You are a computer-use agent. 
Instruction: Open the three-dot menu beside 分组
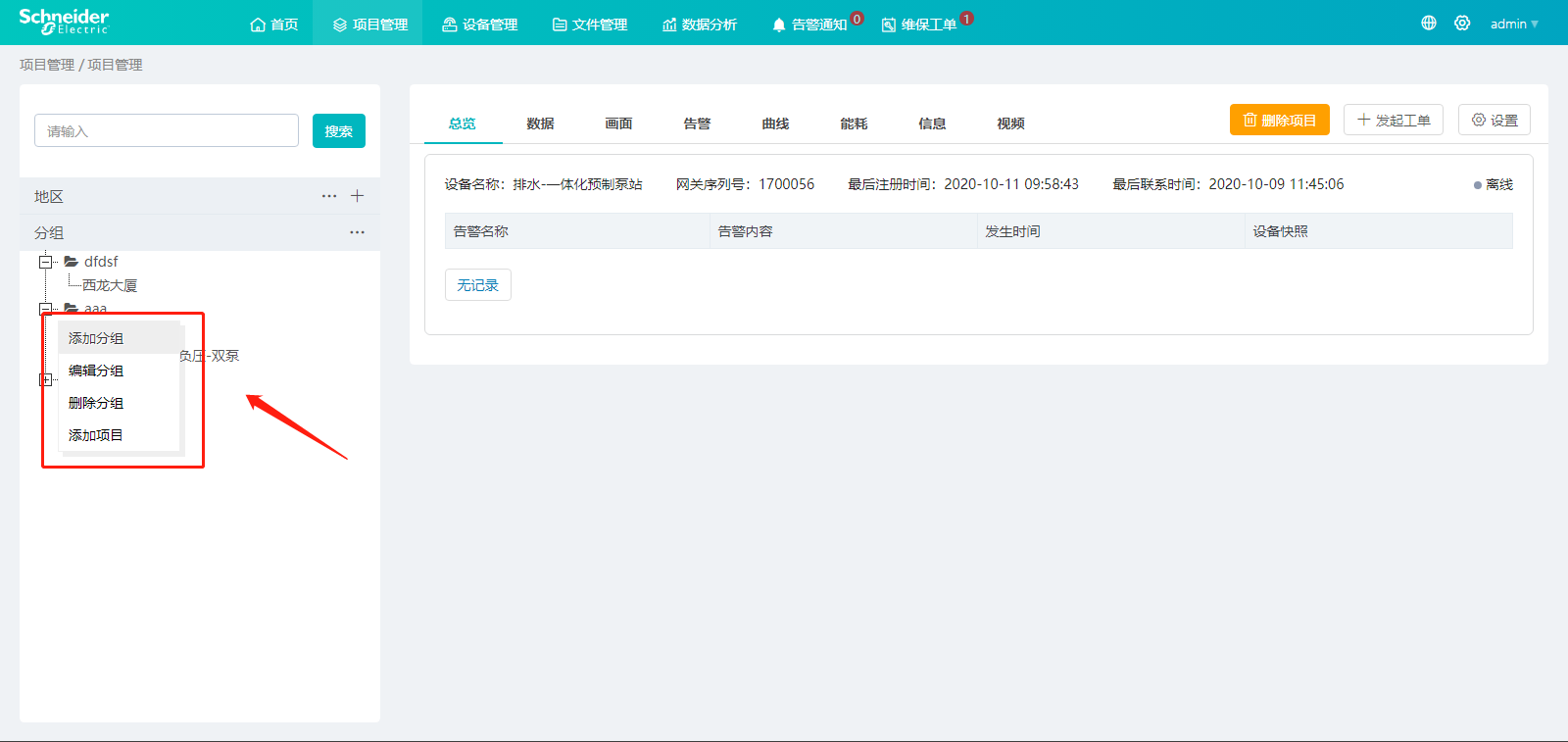357,232
